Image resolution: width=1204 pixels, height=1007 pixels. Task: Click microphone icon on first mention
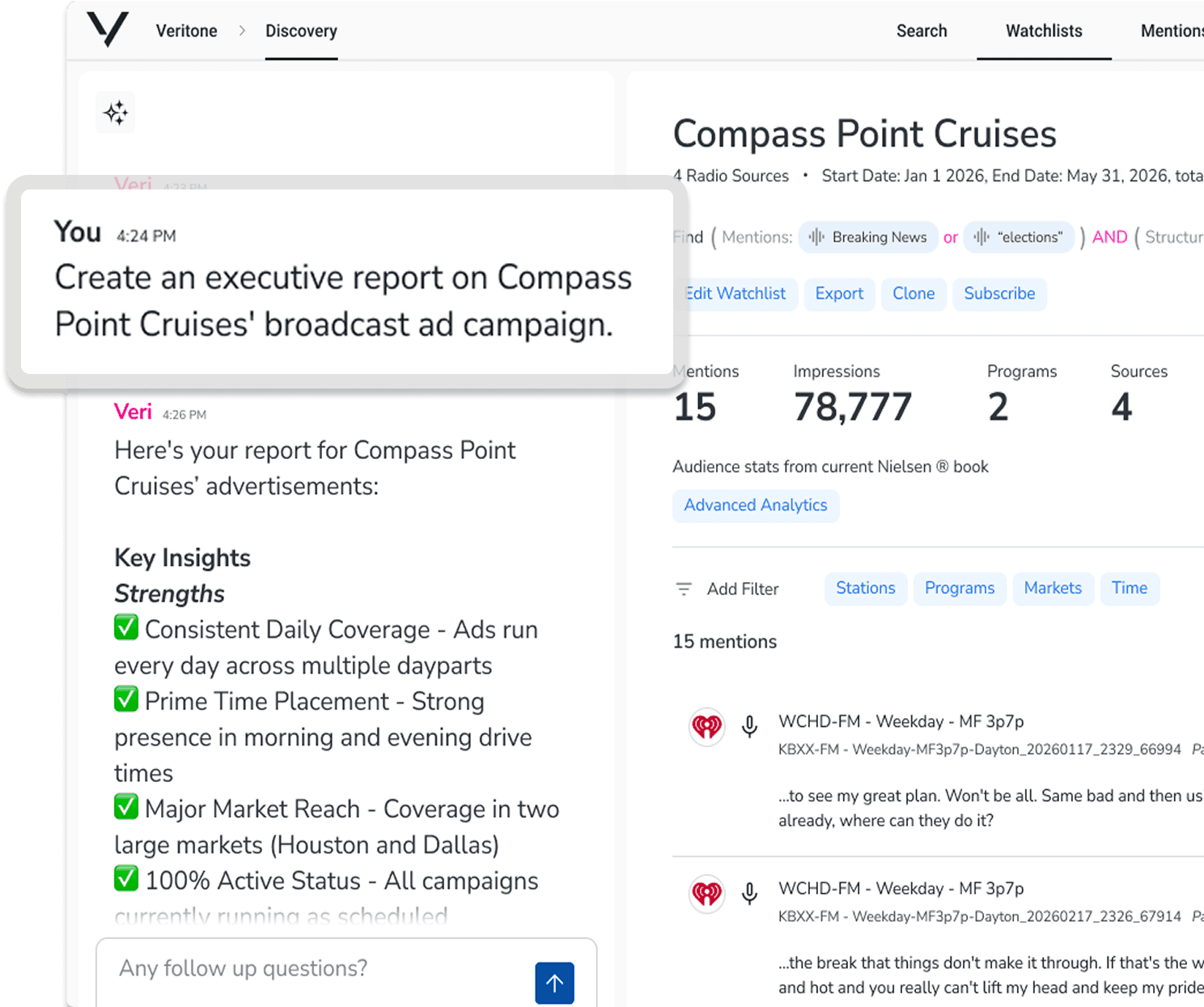click(x=750, y=727)
